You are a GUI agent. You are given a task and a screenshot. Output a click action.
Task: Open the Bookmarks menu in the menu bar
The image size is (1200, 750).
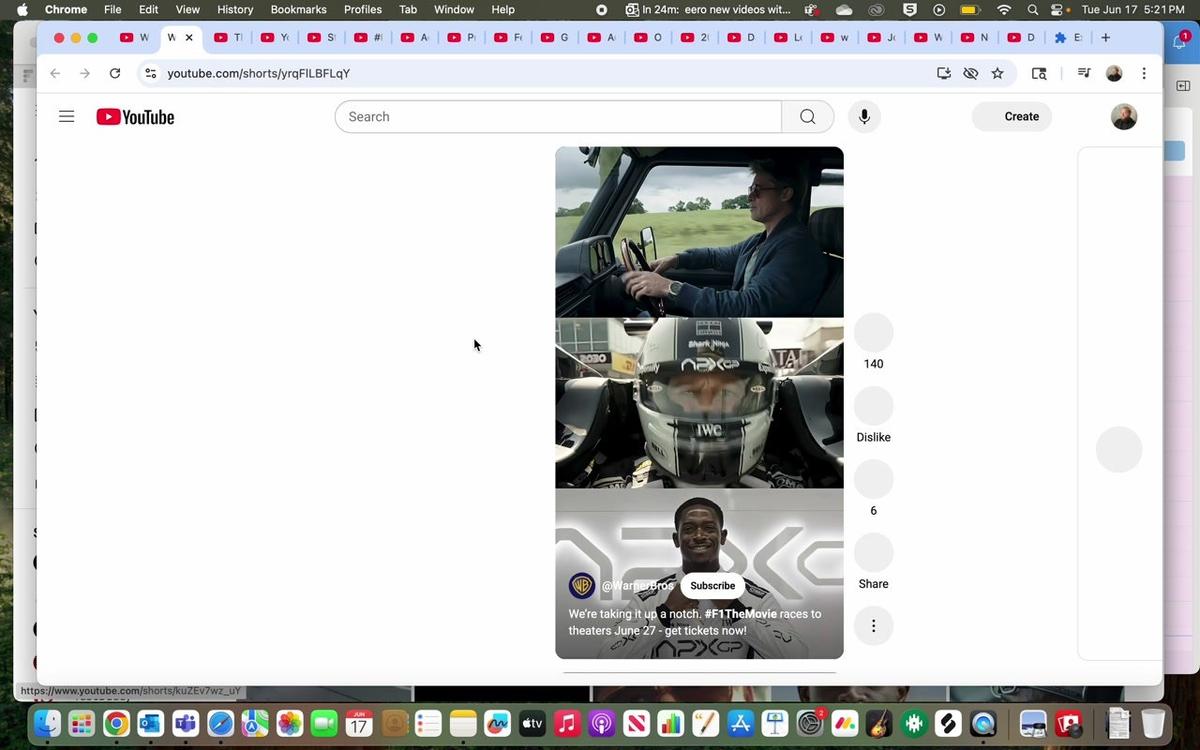[298, 10]
